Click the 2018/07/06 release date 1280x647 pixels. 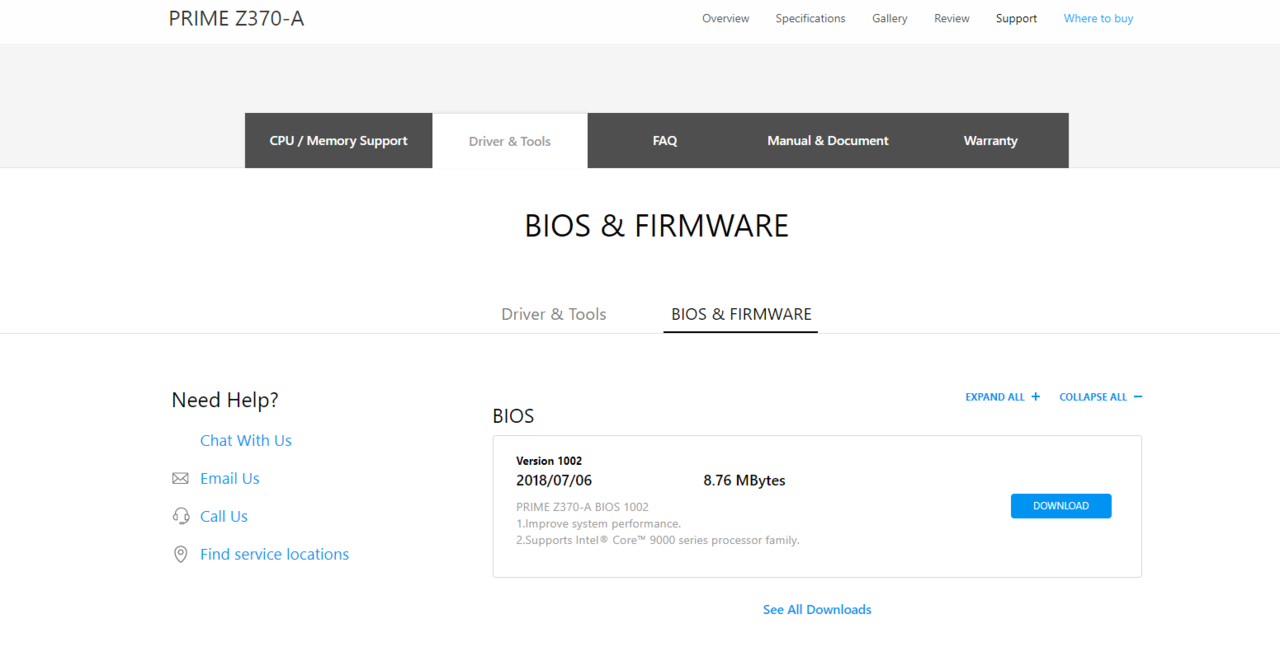coord(554,481)
